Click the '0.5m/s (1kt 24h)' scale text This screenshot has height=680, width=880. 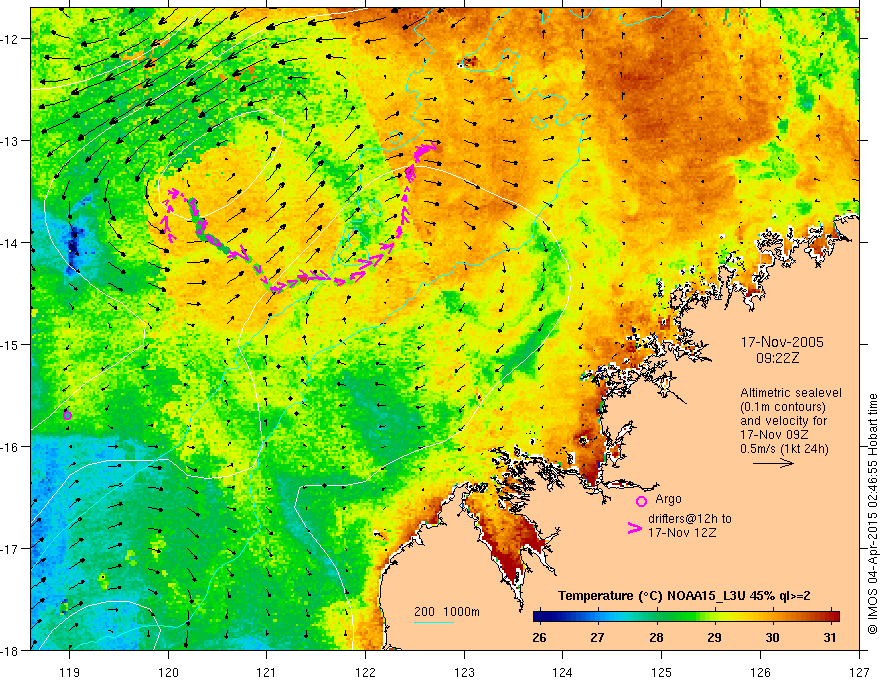tap(784, 449)
